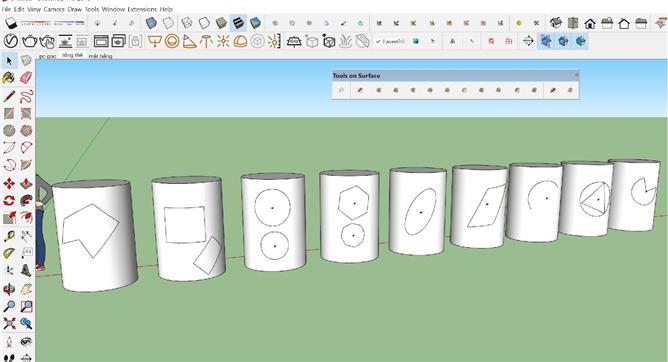The width and height of the screenshot is (668, 362).
Task: Open the Layer dropdown list
Action: pyautogui.click(x=391, y=41)
